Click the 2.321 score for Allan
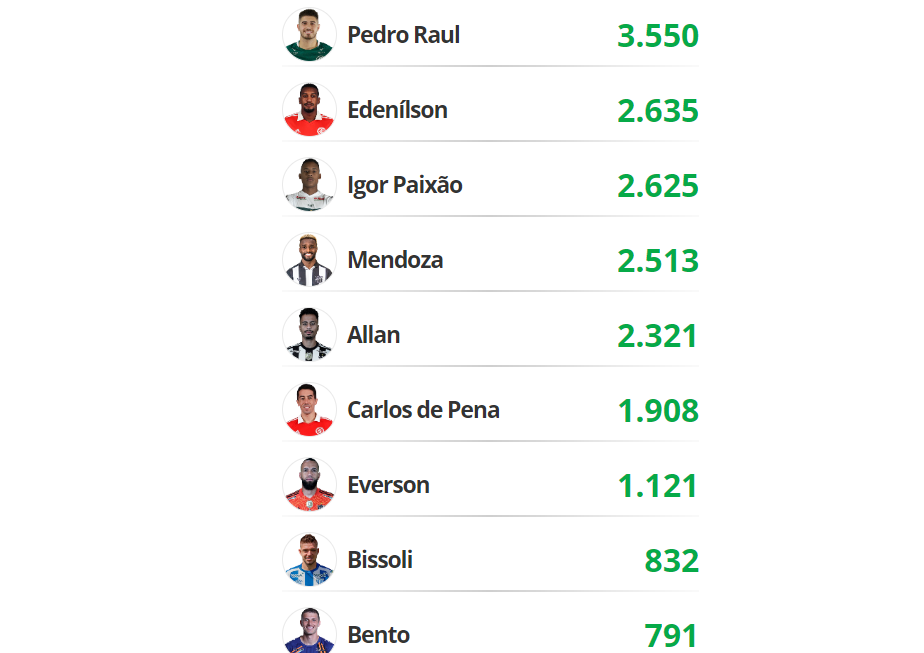Viewport: 924px width, 653px height. tap(658, 336)
